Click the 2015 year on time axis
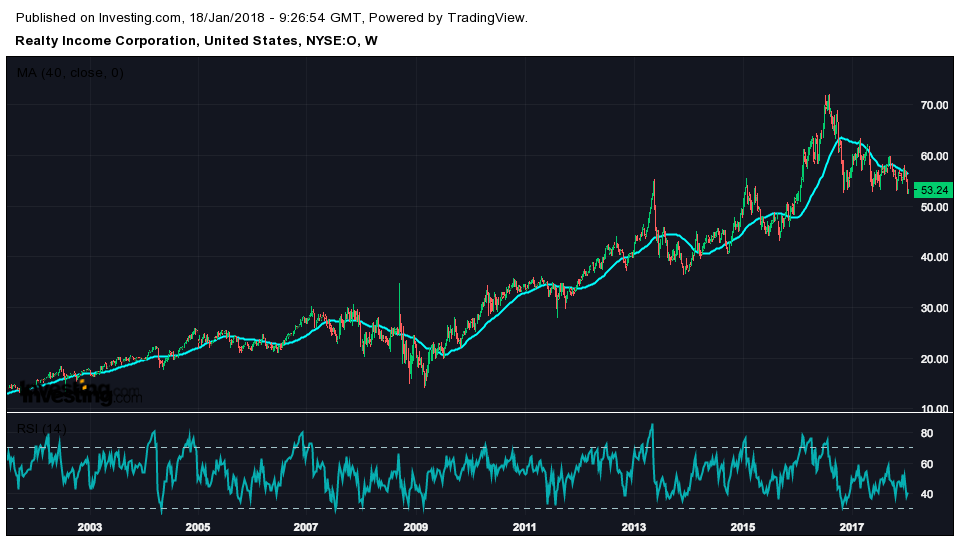 pyautogui.click(x=743, y=527)
